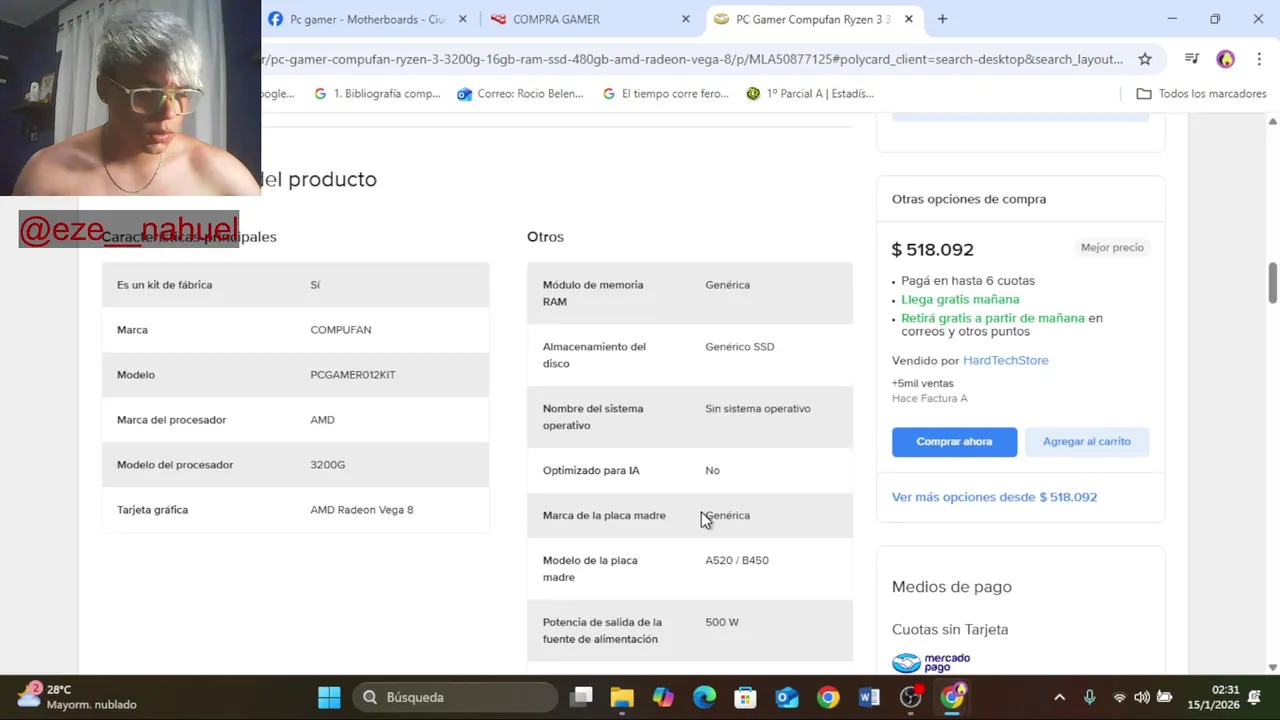The image size is (1280, 720).
Task: Open Microsoft Edge from taskbar
Action: point(705,697)
